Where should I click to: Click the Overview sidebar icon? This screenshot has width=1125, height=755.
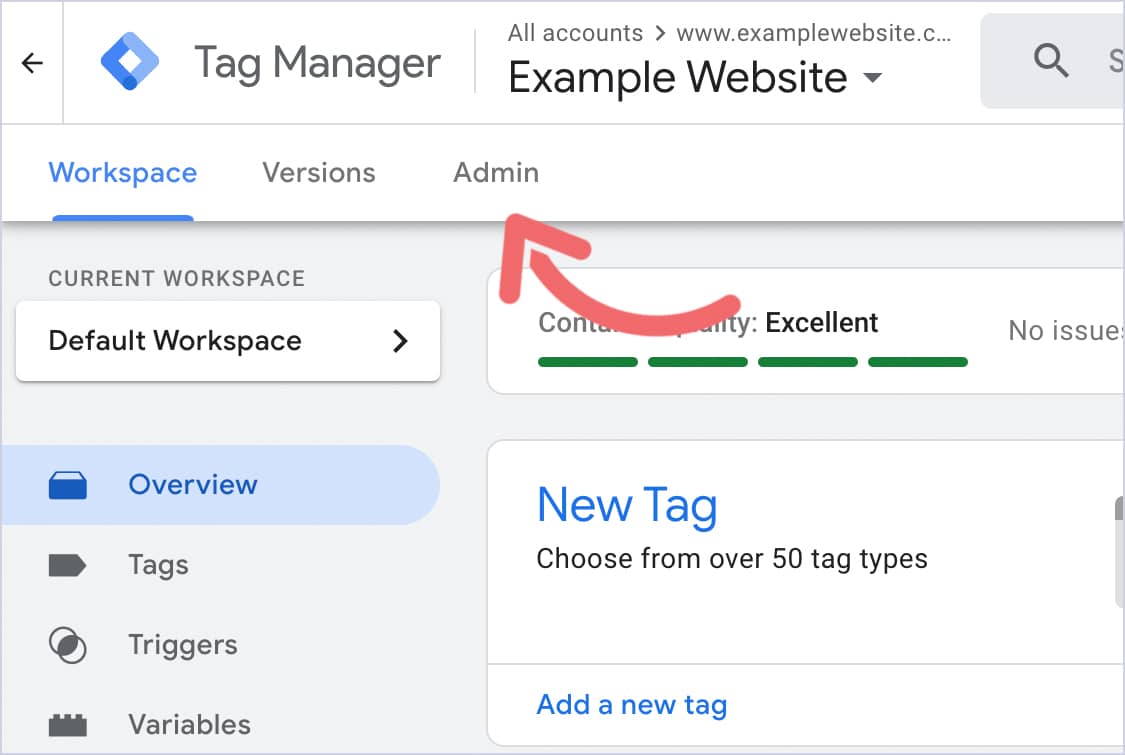point(67,485)
